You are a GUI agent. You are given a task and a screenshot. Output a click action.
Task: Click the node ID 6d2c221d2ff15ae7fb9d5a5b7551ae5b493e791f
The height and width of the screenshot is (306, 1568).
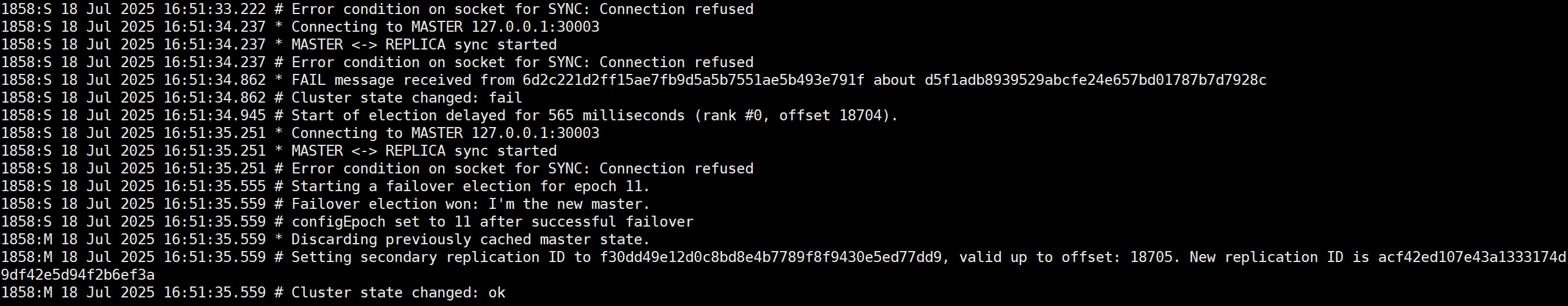pyautogui.click(x=694, y=80)
